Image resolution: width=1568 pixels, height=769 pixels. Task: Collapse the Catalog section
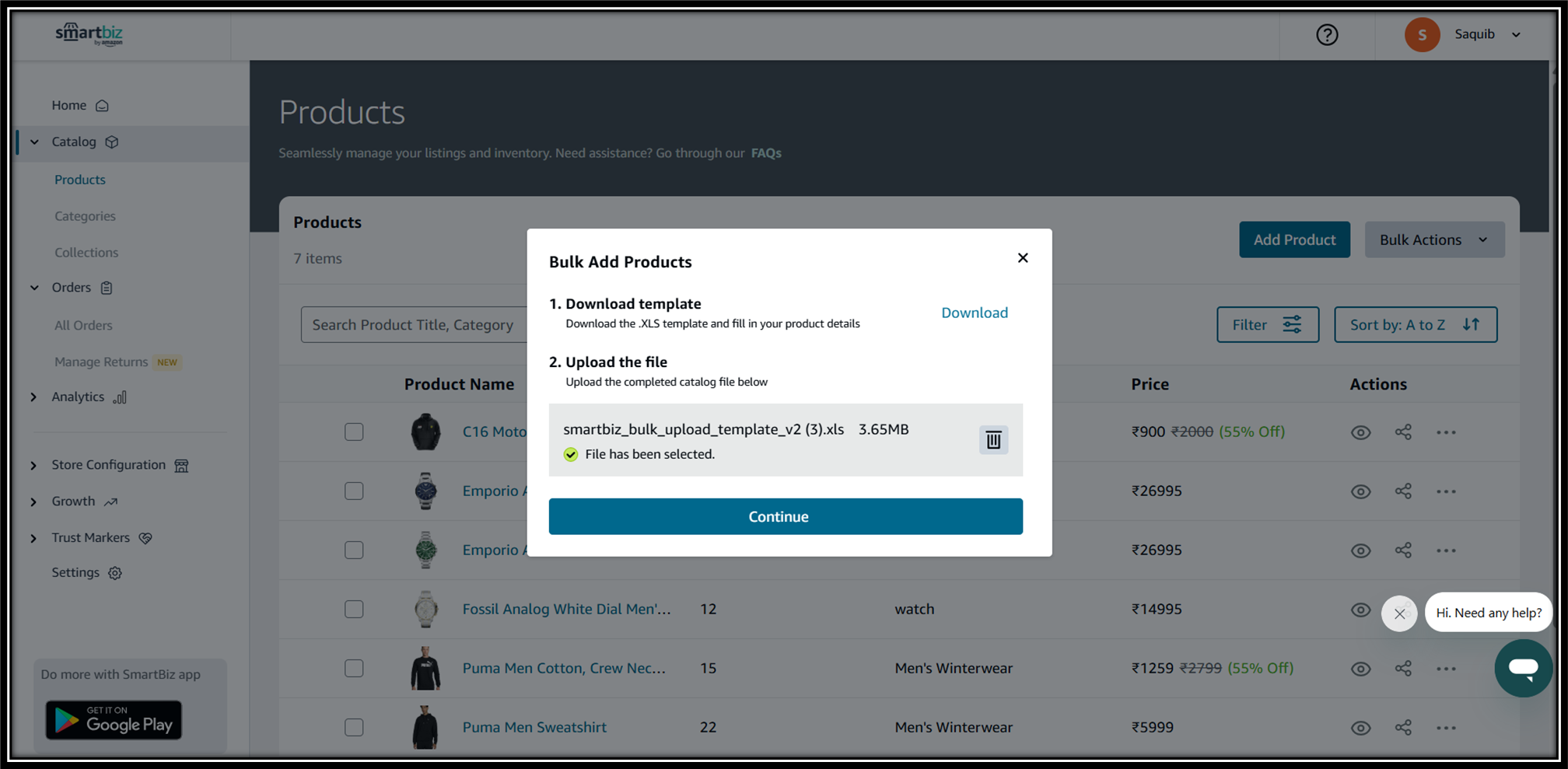[34, 142]
